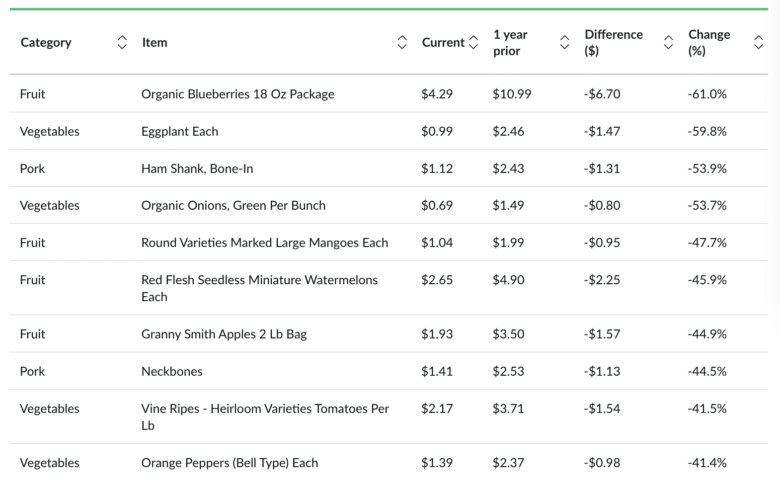This screenshot has width=780, height=487.
Task: Click the sort arrows next to Category
Action: point(122,42)
